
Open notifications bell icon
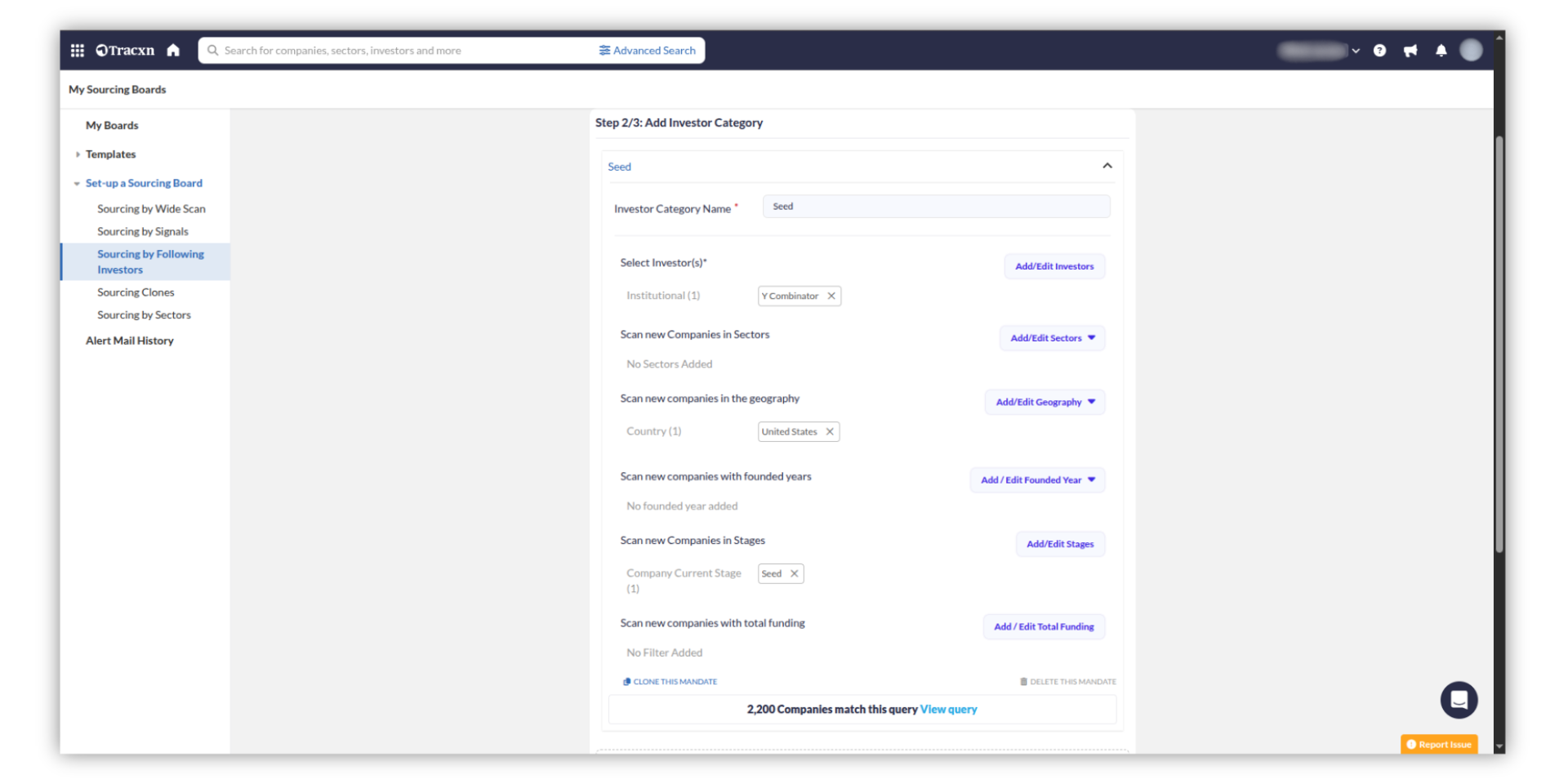1441,51
